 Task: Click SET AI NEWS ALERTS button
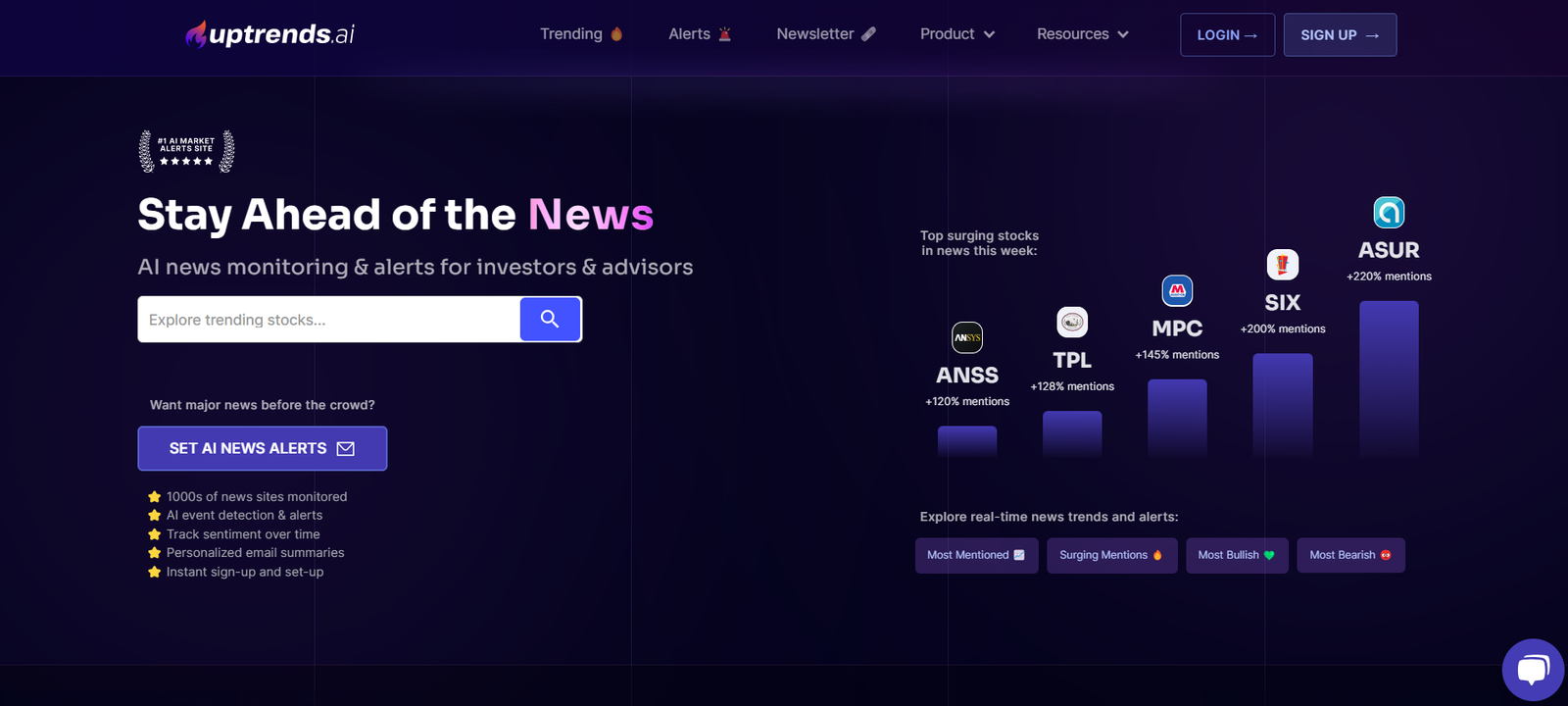coord(263,448)
